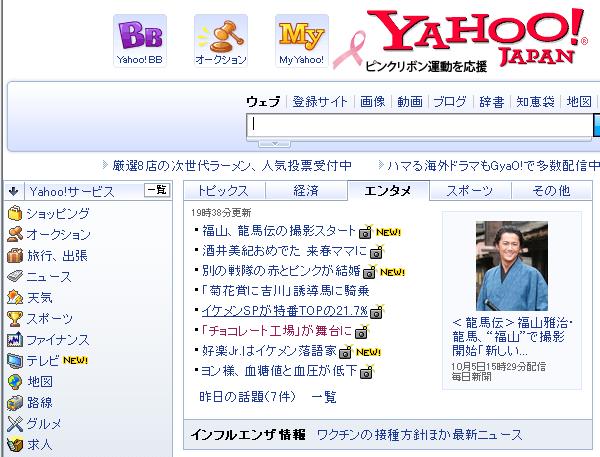The height and width of the screenshot is (457, 600).
Task: Click camera icon beside 好楽Jr. headline
Action: coord(346,351)
